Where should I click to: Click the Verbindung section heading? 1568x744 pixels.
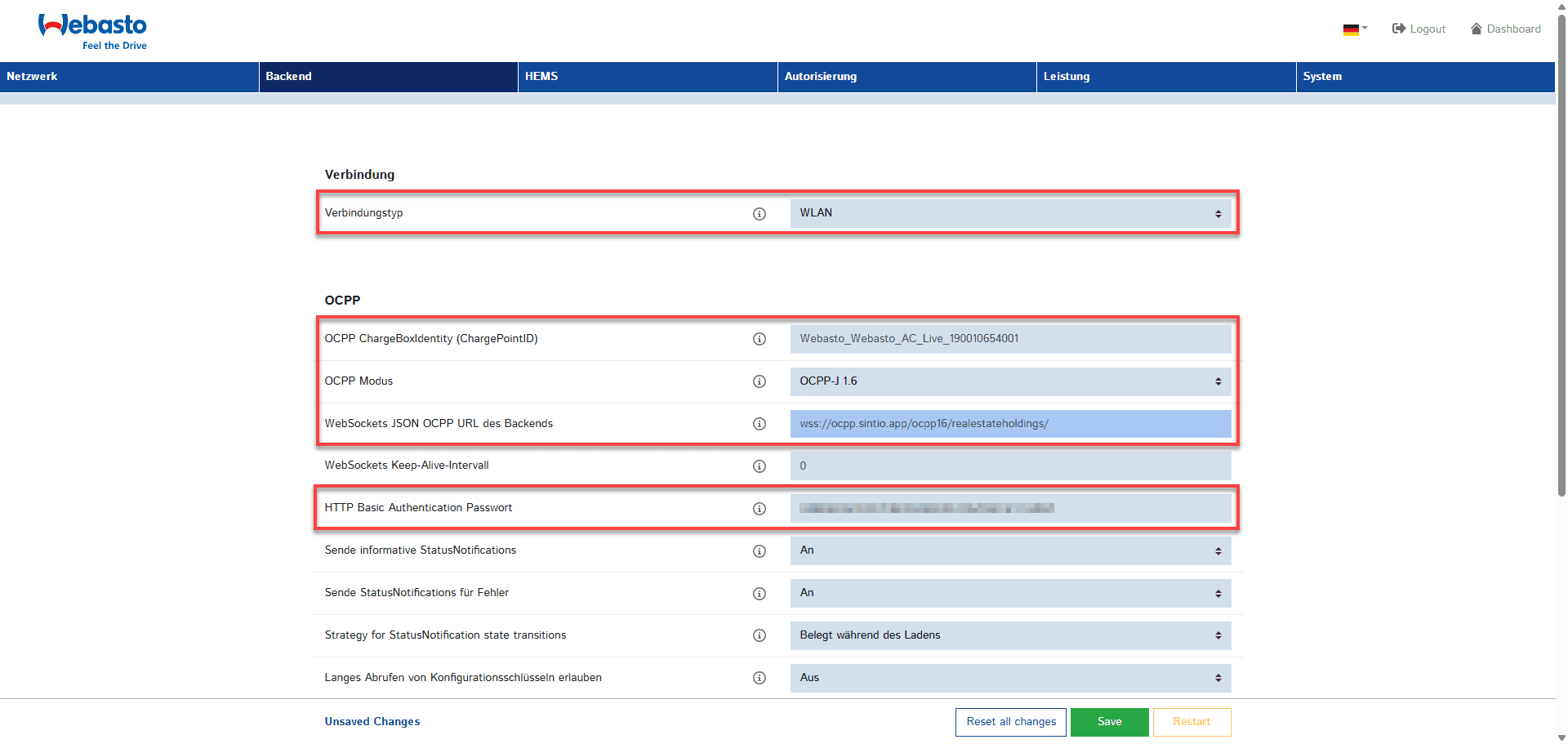tap(359, 175)
